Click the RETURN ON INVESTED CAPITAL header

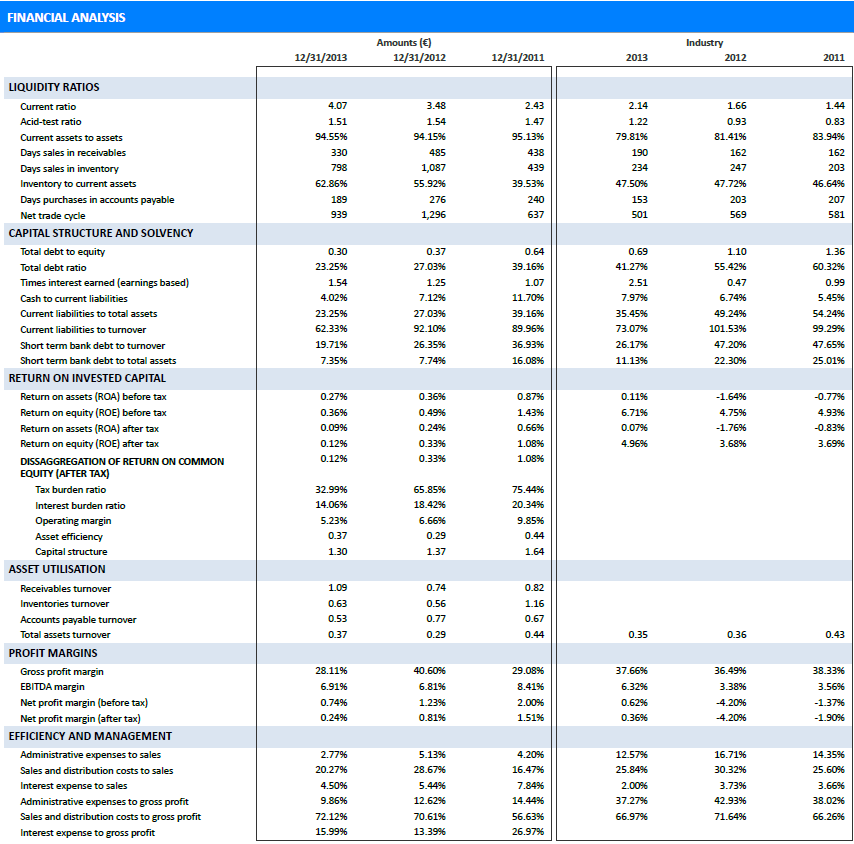87,378
